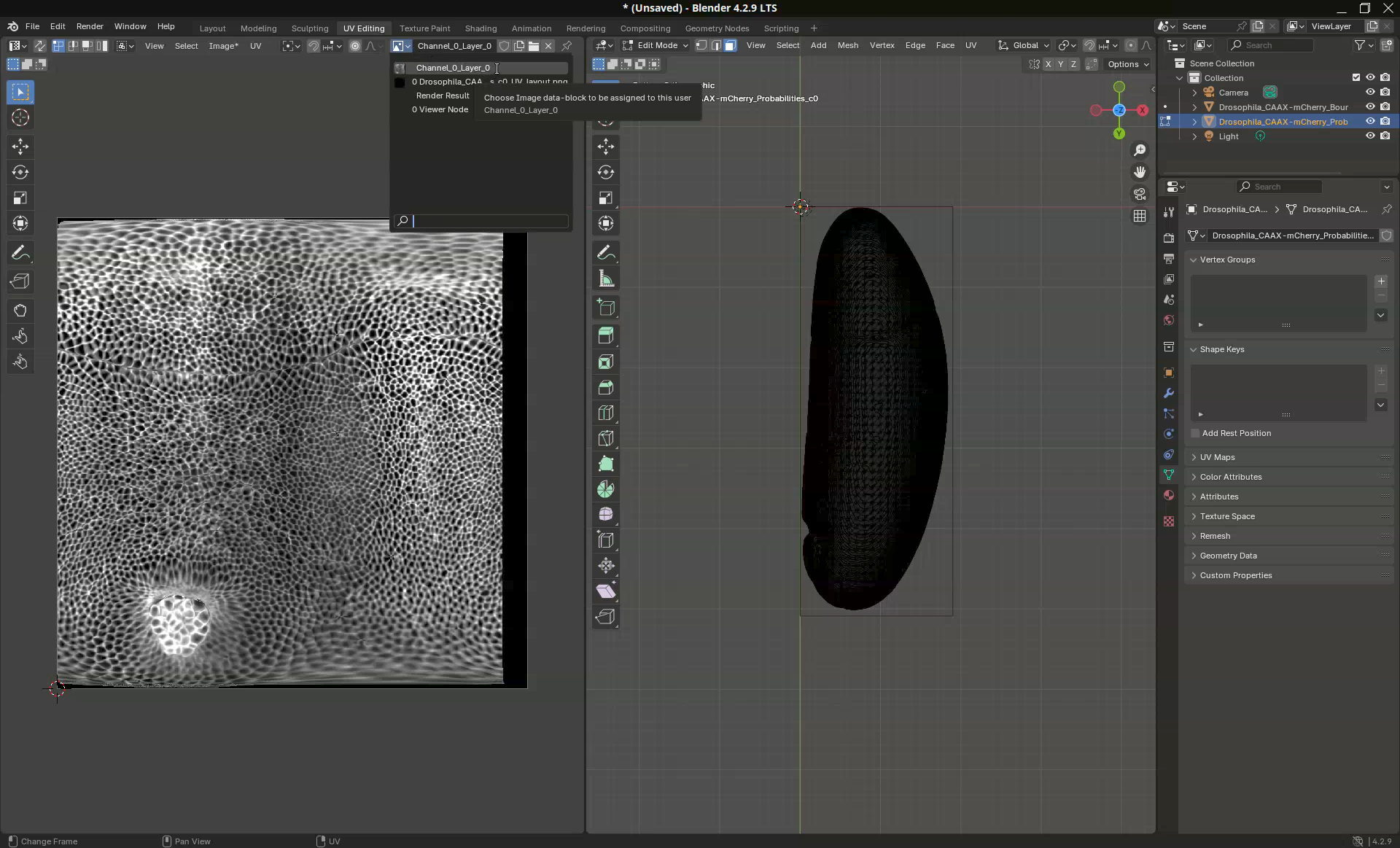Toggle Camera visibility eye icon
This screenshot has width=1400, height=848.
click(x=1370, y=93)
